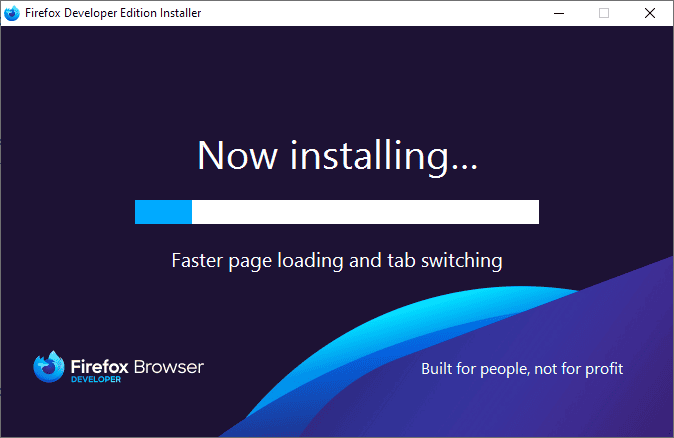
Task: Click the Firefox icon in the title bar
Action: tap(12, 13)
